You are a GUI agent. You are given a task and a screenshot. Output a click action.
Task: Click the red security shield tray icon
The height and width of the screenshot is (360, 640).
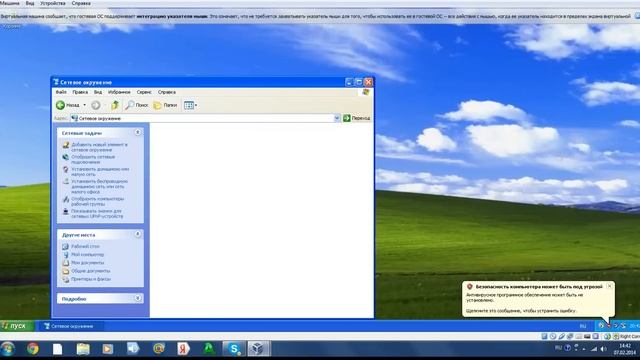pyautogui.click(x=609, y=326)
